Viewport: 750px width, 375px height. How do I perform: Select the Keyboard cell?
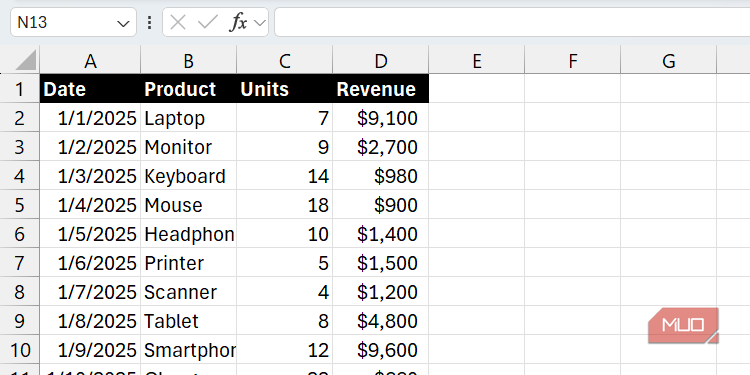pyautogui.click(x=188, y=176)
